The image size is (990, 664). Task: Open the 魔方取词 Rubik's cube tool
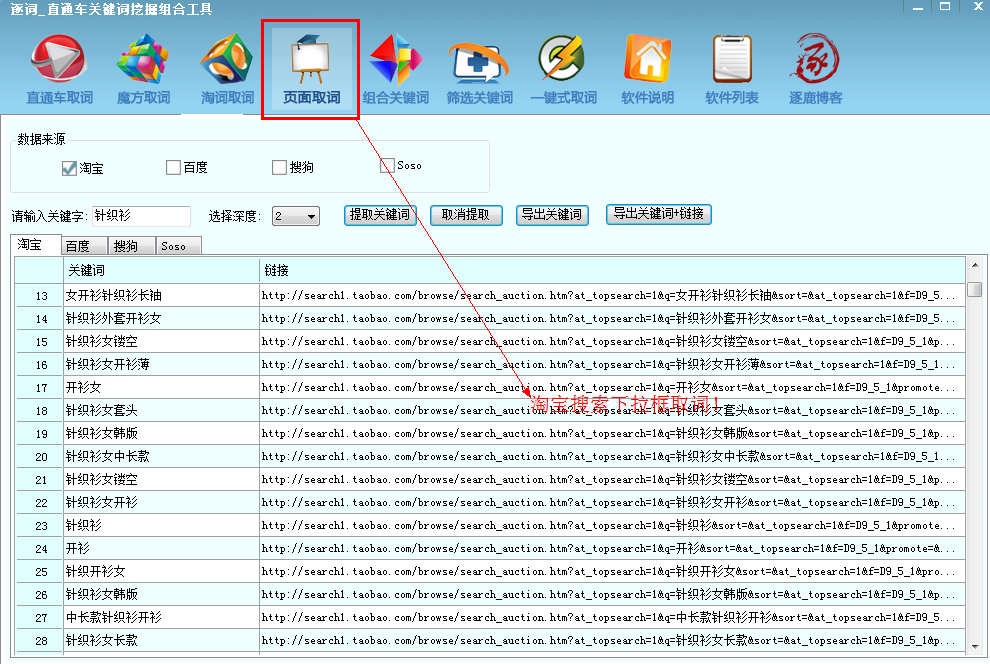coord(143,69)
